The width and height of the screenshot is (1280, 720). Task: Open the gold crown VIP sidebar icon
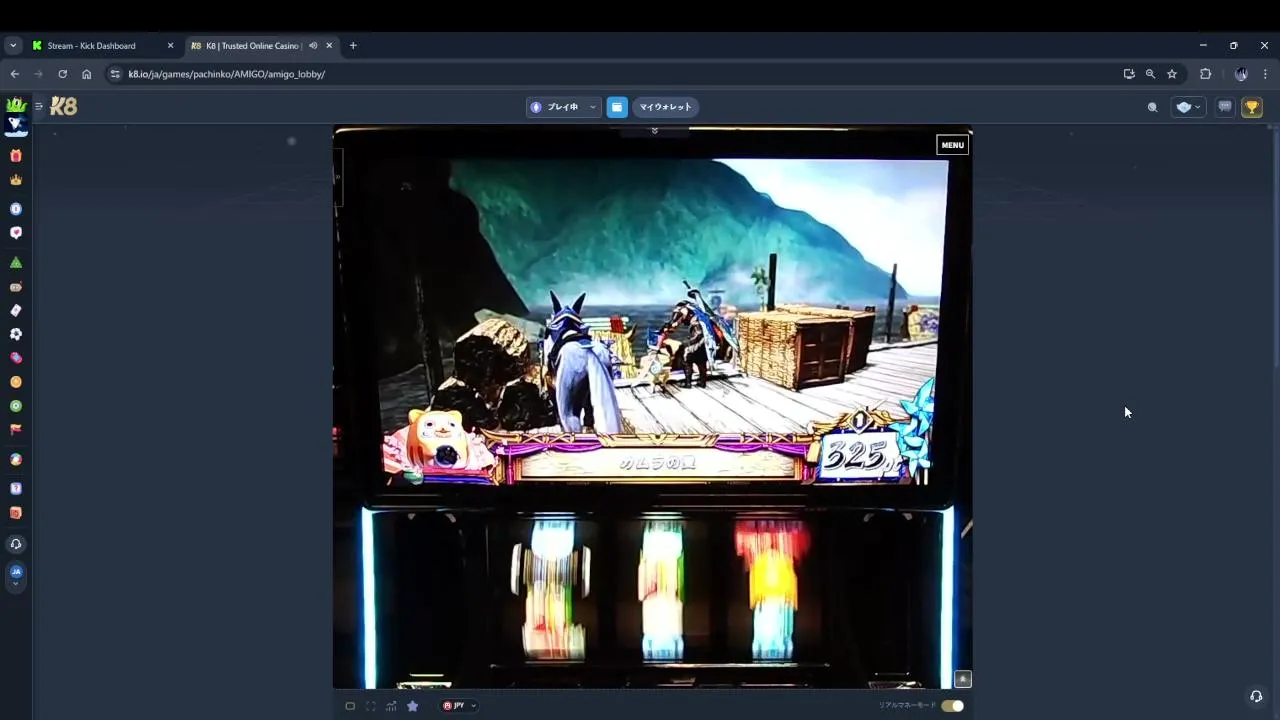click(16, 180)
